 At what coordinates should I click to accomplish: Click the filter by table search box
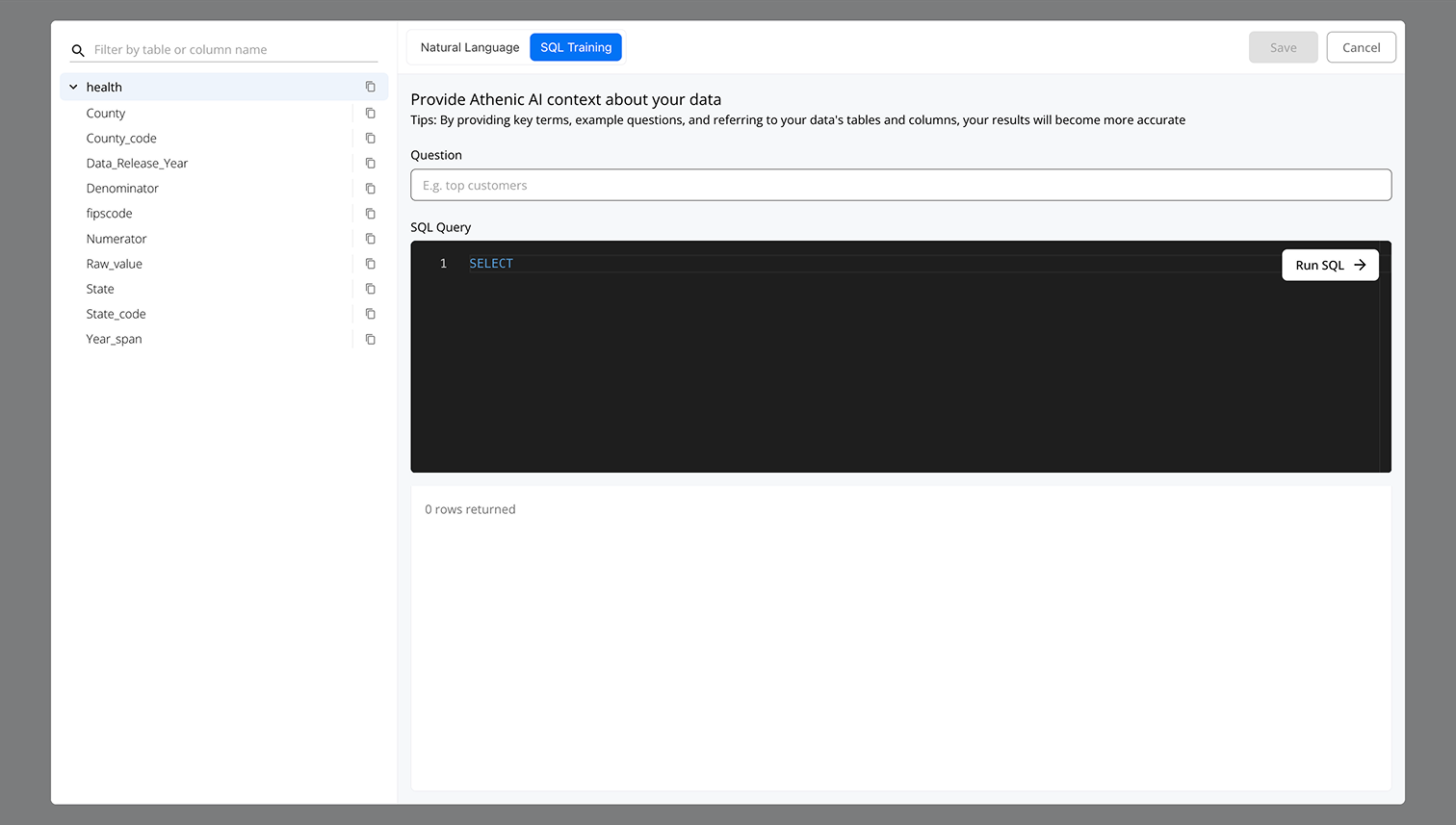pyautogui.click(x=231, y=49)
